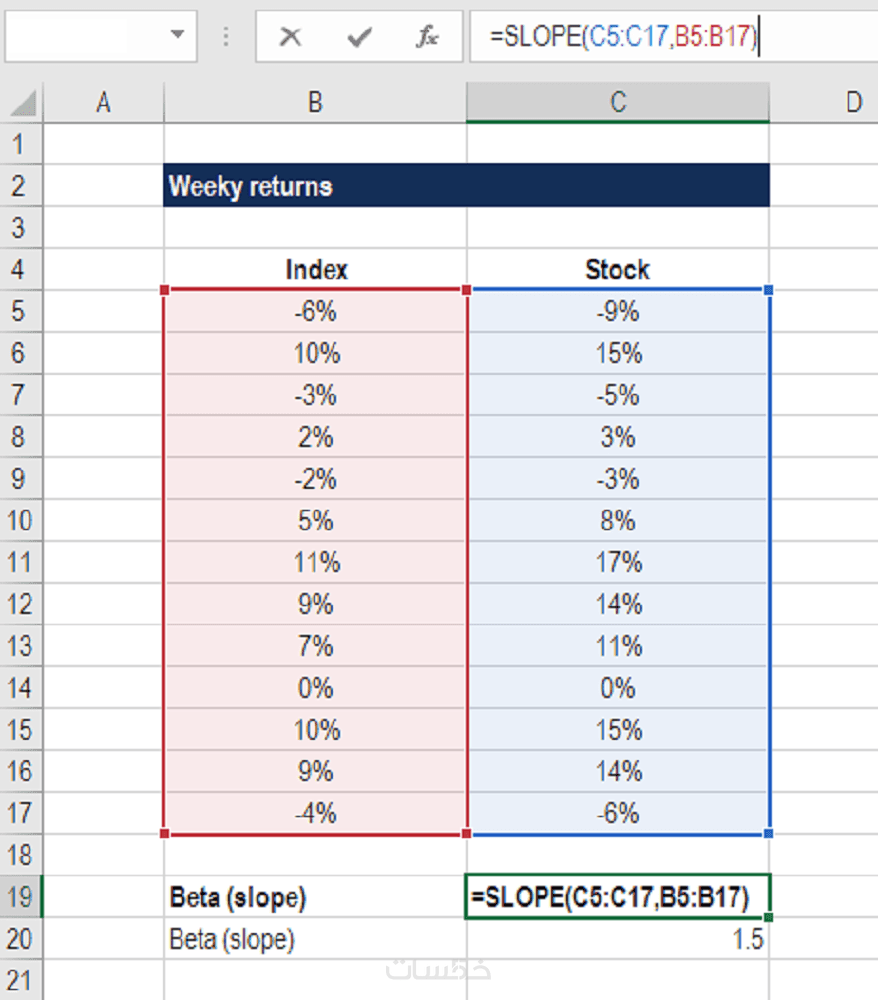878x1000 pixels.
Task: Click the 'Weeky returns' title cell
Action: [x=315, y=186]
